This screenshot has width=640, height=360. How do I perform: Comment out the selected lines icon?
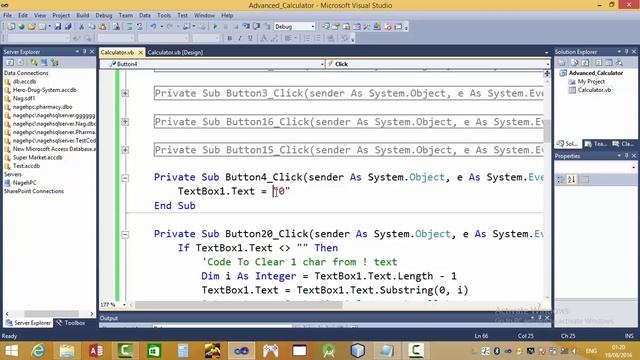(129, 27)
